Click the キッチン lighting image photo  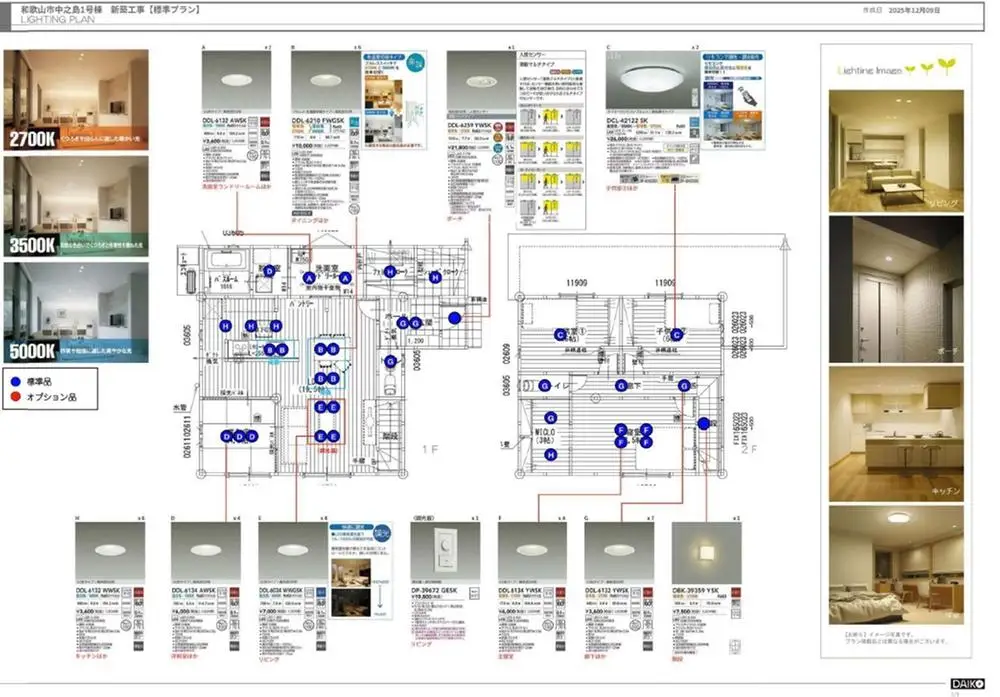click(896, 432)
